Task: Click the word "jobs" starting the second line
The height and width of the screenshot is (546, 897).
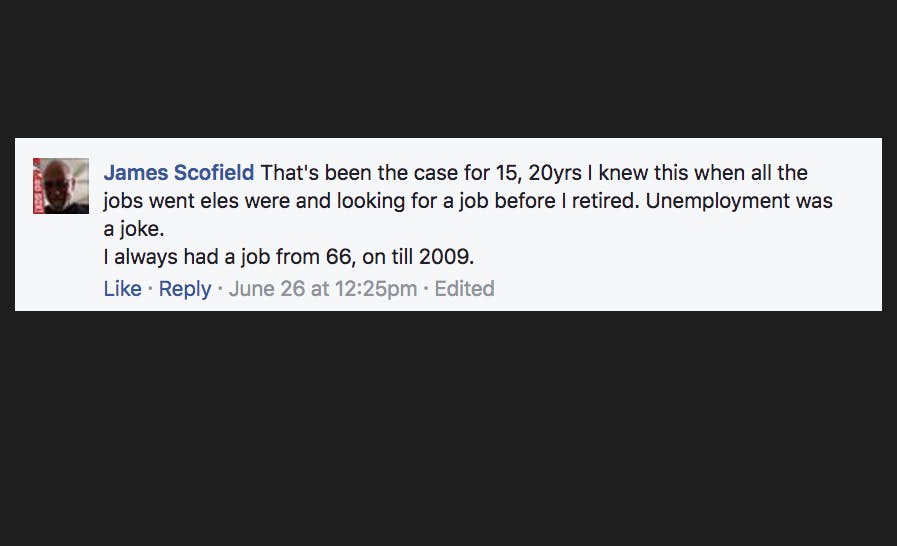Action: 124,200
